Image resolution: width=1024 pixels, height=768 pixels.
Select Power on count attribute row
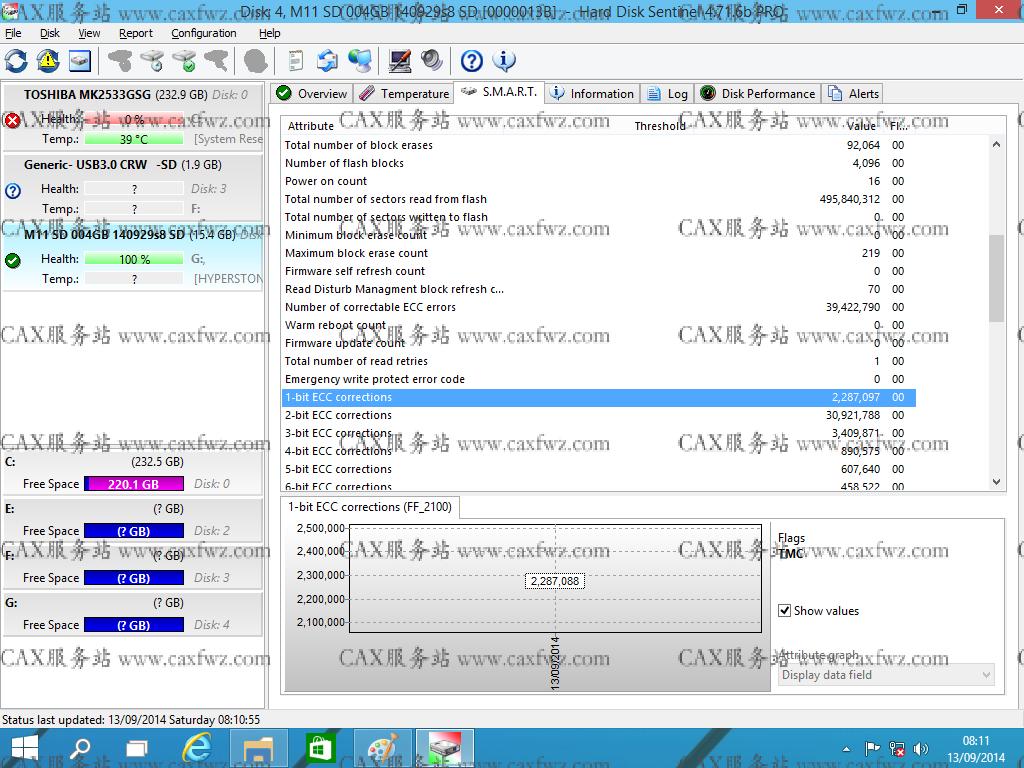pyautogui.click(x=599, y=181)
